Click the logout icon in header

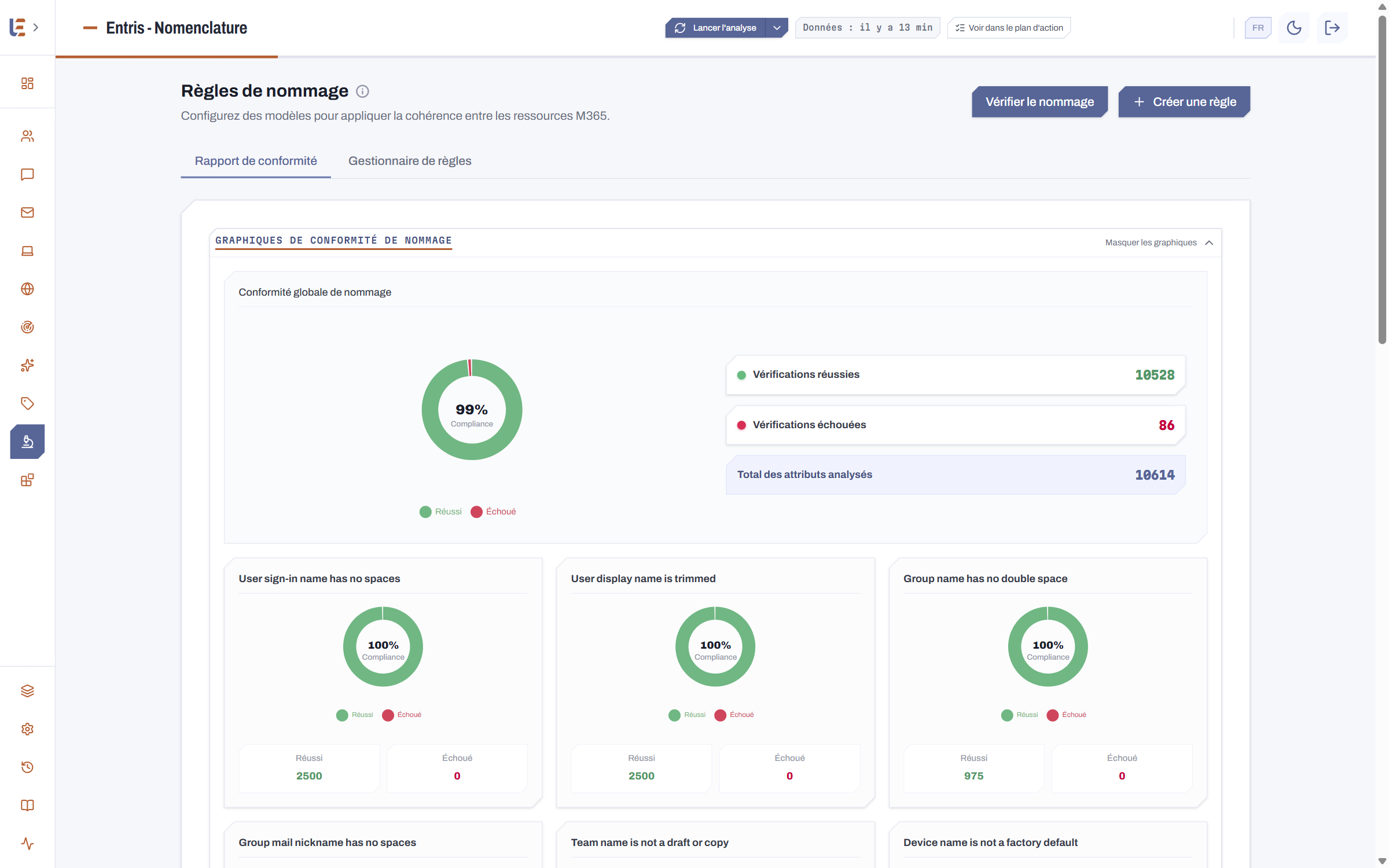(x=1332, y=28)
